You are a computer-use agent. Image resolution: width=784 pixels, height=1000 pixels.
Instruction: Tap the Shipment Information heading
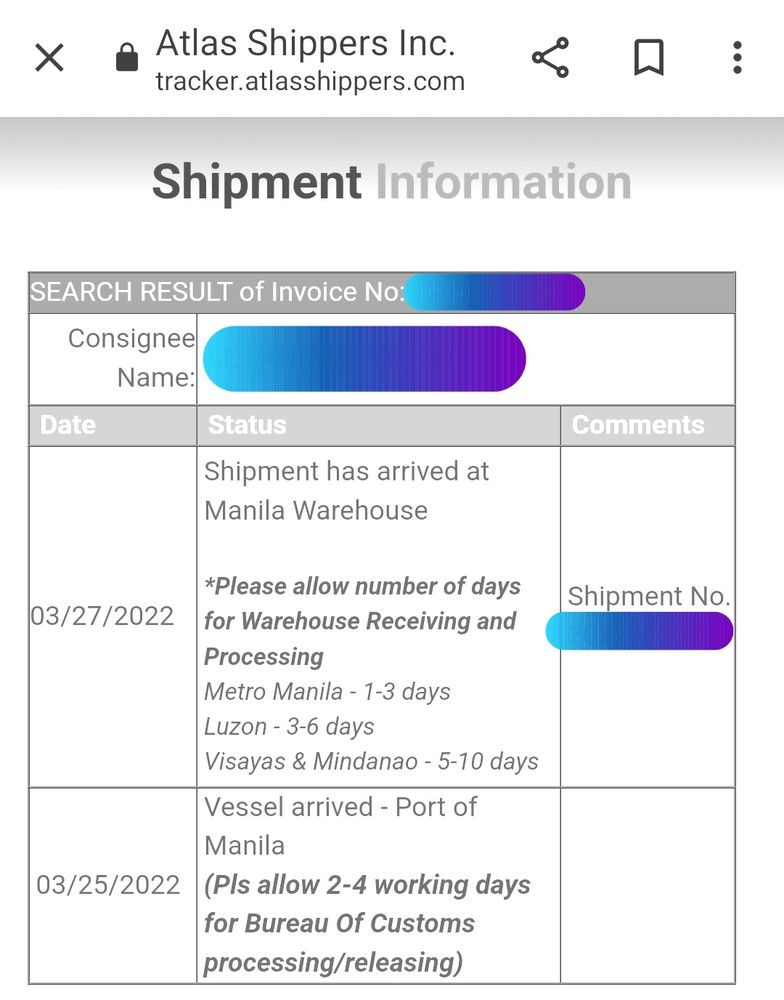392,182
